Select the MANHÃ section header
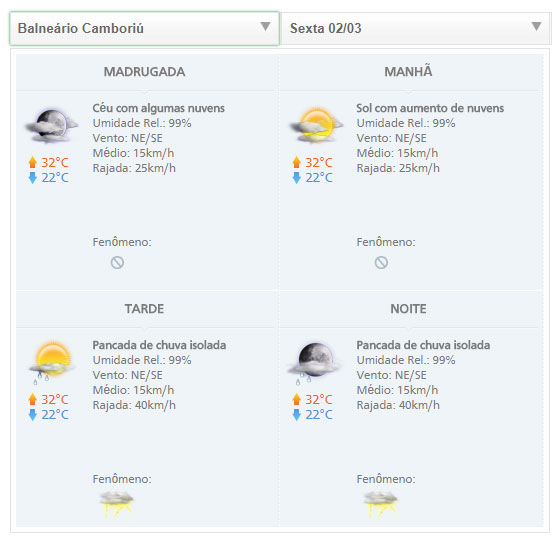553x540 pixels. [408, 71]
